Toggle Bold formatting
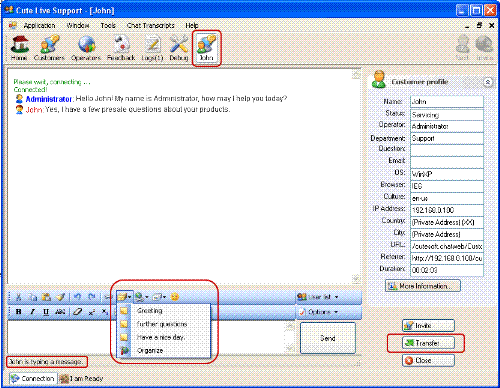500x388 pixels. [x=19, y=312]
